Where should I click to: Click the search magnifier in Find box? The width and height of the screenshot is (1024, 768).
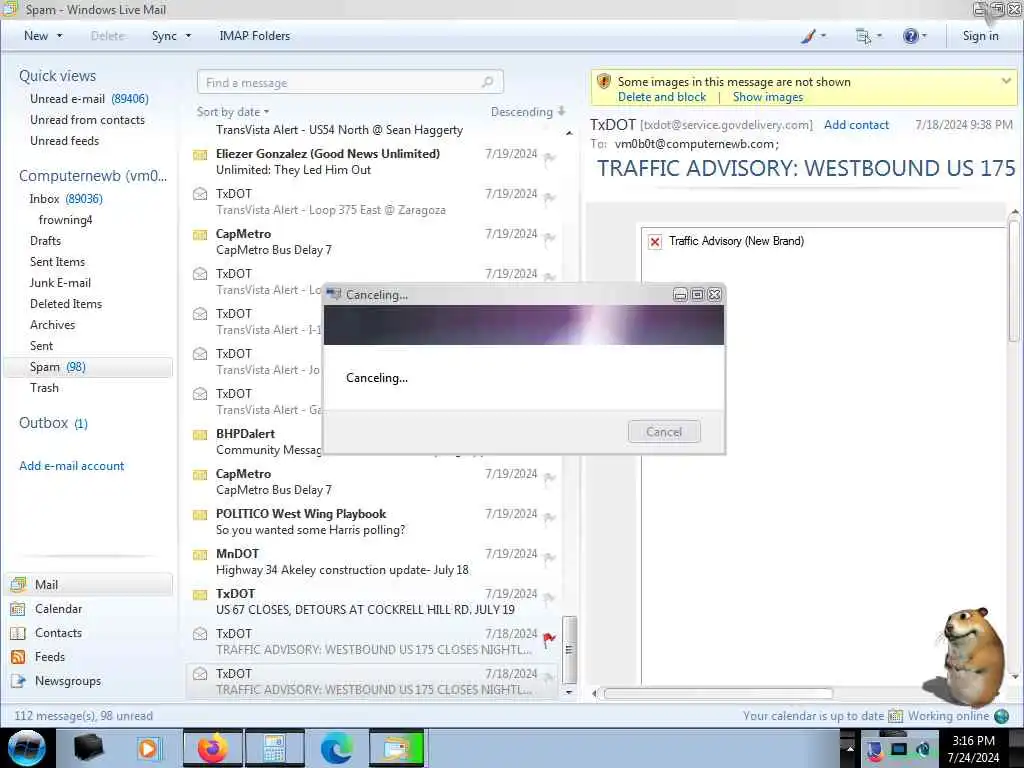(487, 82)
